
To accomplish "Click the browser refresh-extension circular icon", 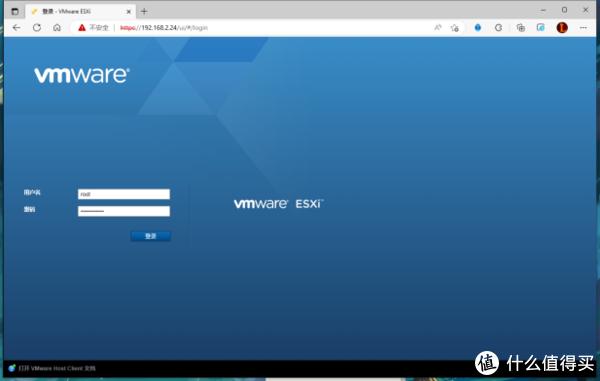I will (x=498, y=28).
